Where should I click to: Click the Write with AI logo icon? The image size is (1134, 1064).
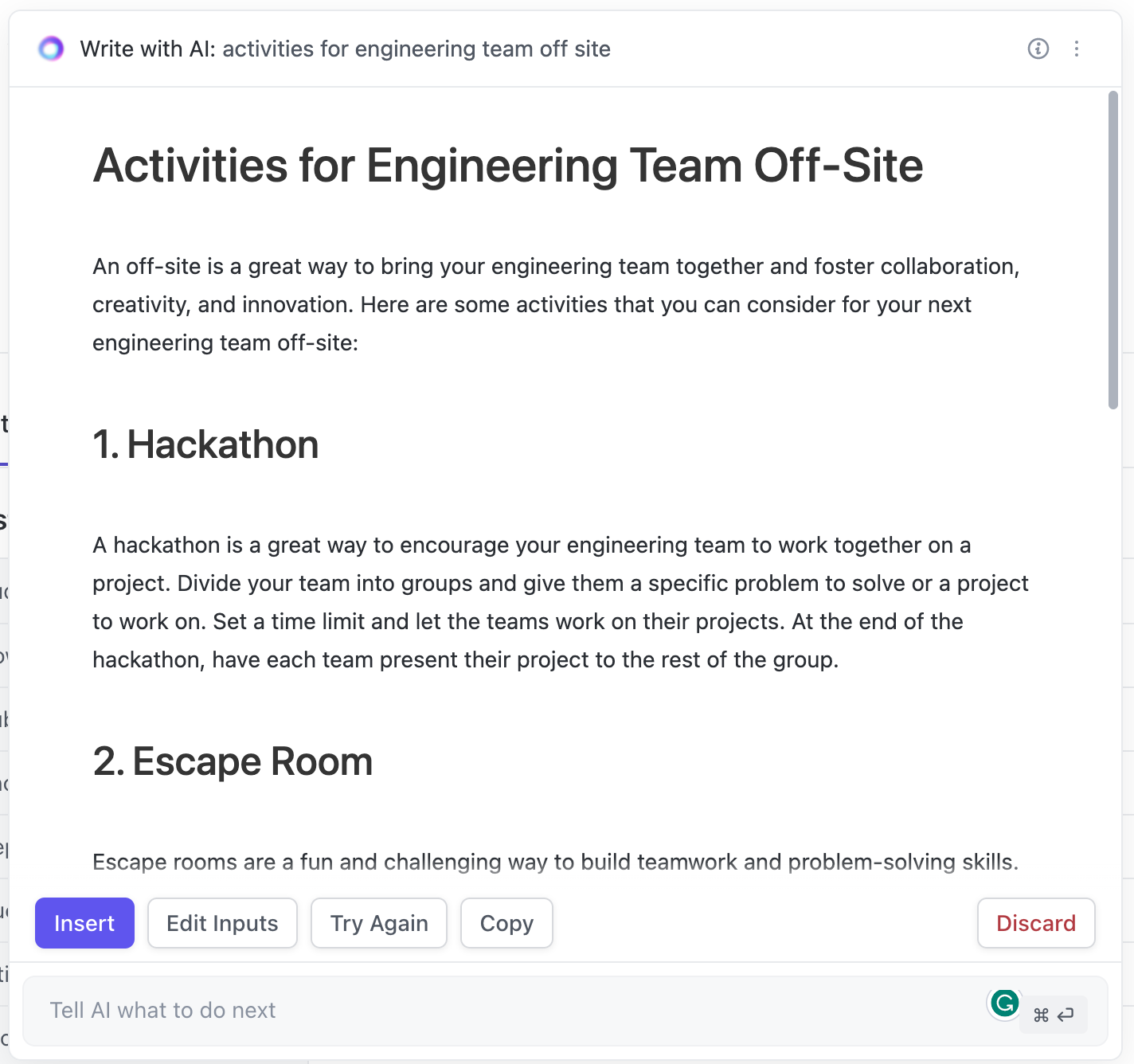(51, 49)
